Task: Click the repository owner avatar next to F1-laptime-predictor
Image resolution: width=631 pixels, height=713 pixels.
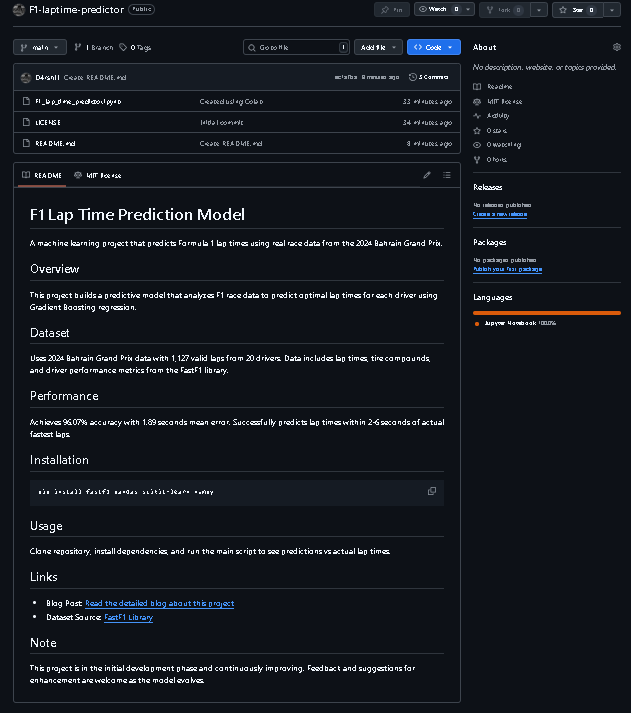Action: (x=19, y=10)
